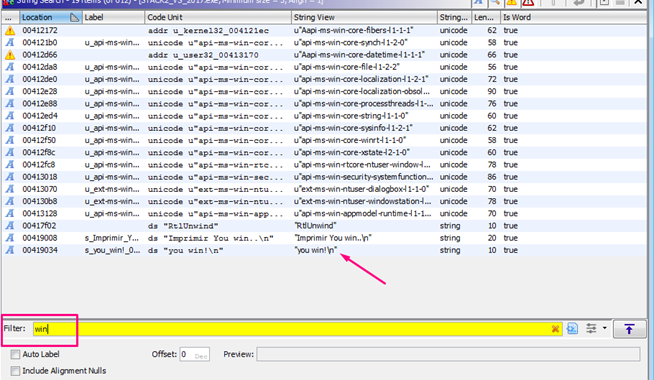Image resolution: width=654 pixels, height=380 pixels.
Task: Click the Offset value field
Action: pos(194,355)
